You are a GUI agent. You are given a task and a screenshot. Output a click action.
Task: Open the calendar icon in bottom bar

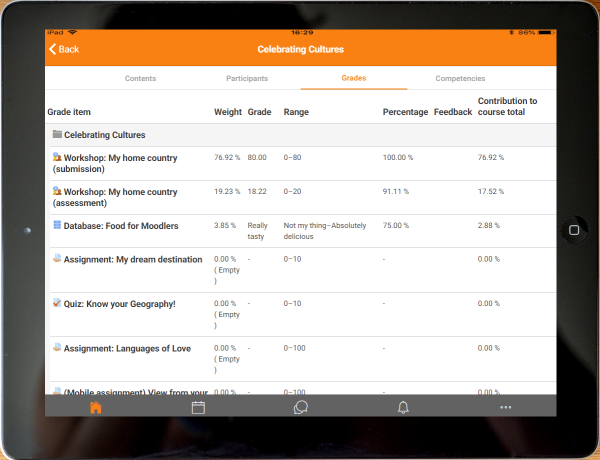(198, 408)
